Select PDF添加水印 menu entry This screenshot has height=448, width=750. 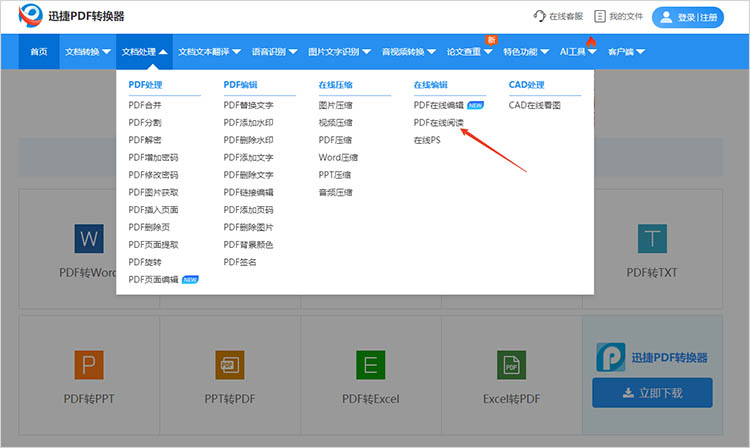click(248, 123)
